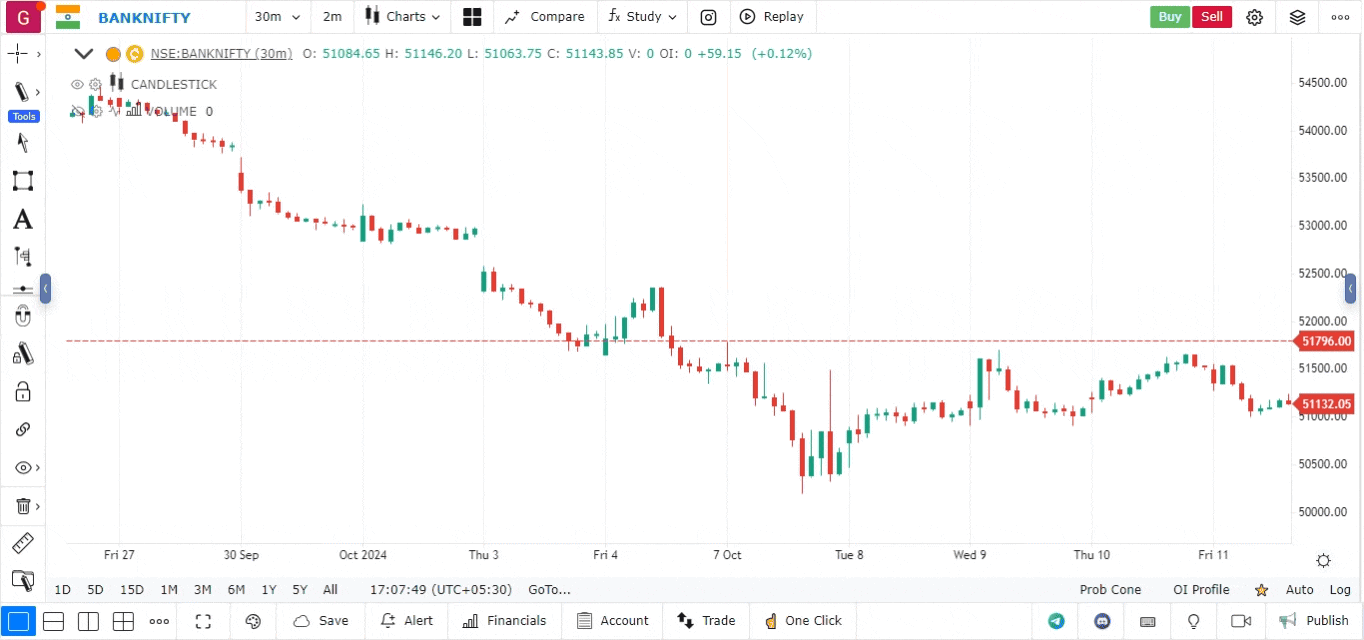The image size is (1364, 640).
Task: Click the red Sell button
Action: (x=1211, y=17)
